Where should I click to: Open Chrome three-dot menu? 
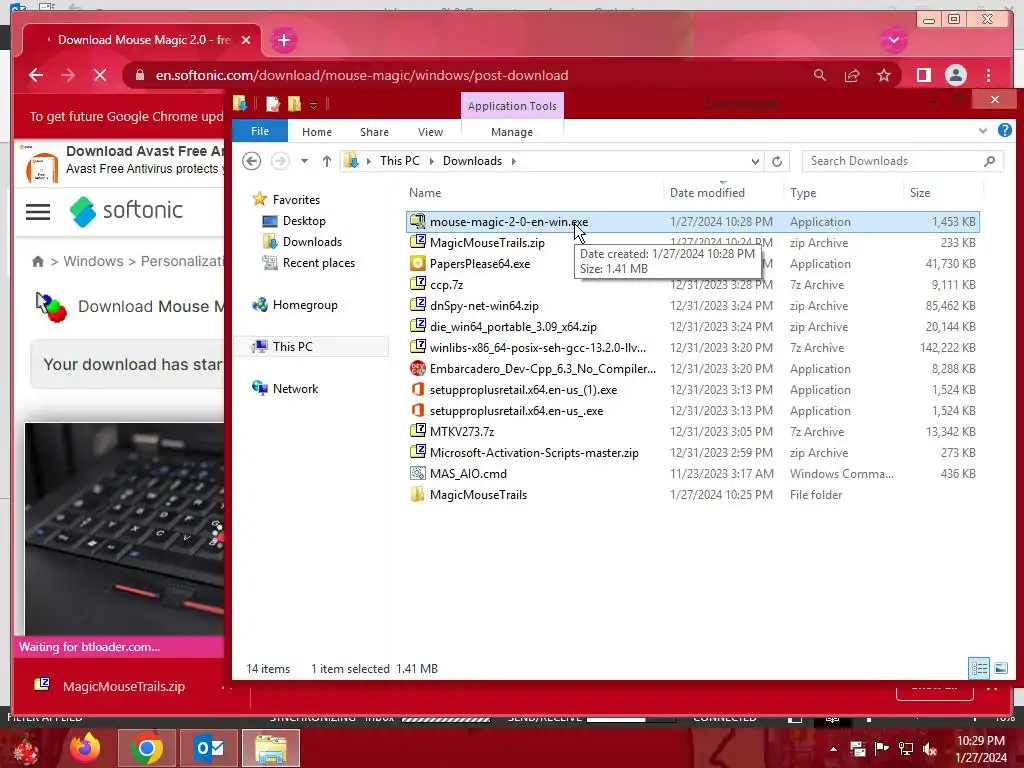tap(988, 75)
